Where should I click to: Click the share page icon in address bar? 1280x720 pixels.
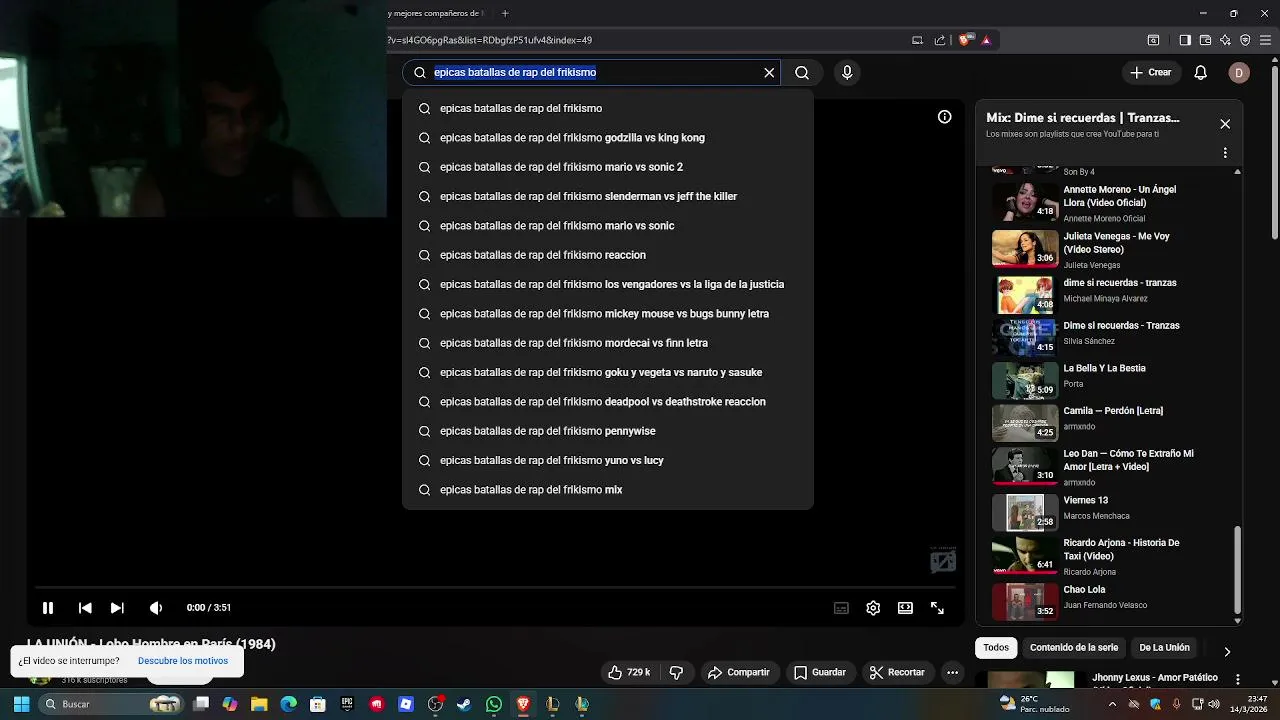coord(940,40)
